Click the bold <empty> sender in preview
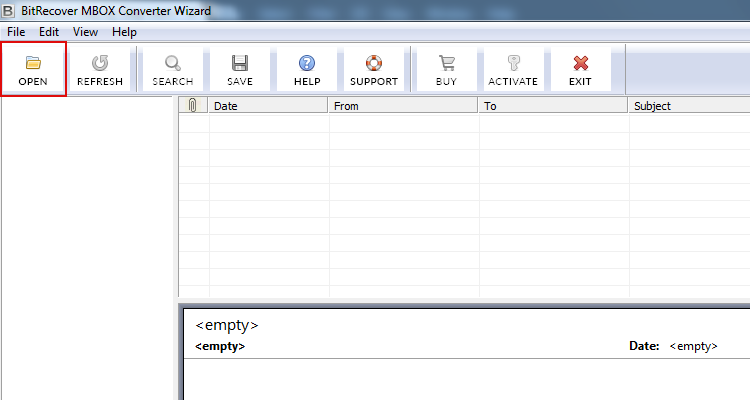Image resolution: width=750 pixels, height=400 pixels. pyautogui.click(x=220, y=346)
